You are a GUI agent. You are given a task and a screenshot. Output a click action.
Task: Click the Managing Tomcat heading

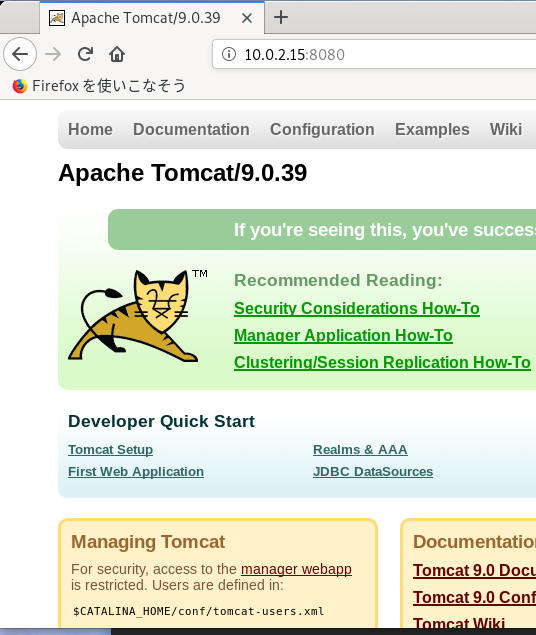click(148, 542)
